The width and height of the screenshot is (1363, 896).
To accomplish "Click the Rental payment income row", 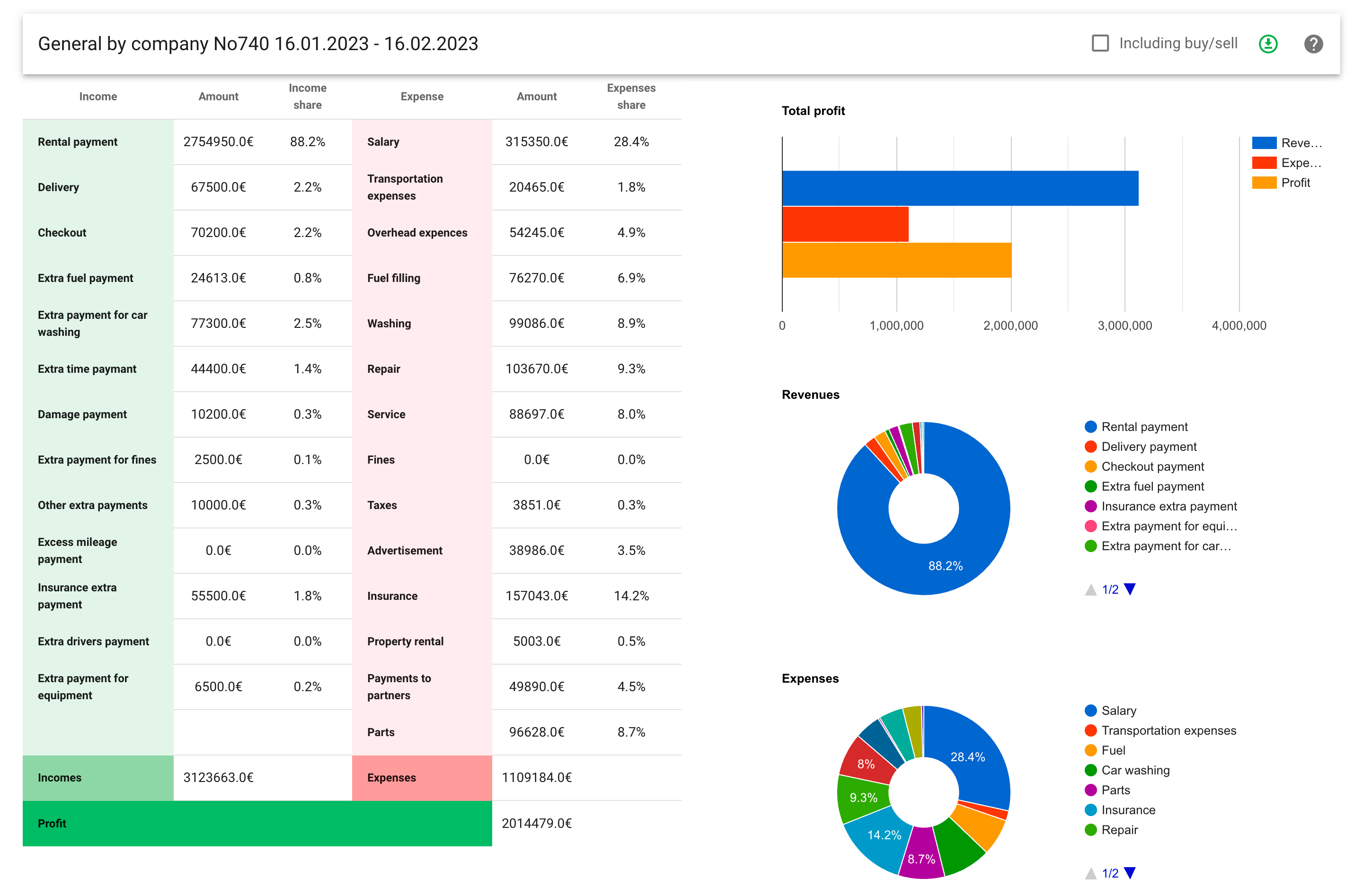I will (77, 142).
